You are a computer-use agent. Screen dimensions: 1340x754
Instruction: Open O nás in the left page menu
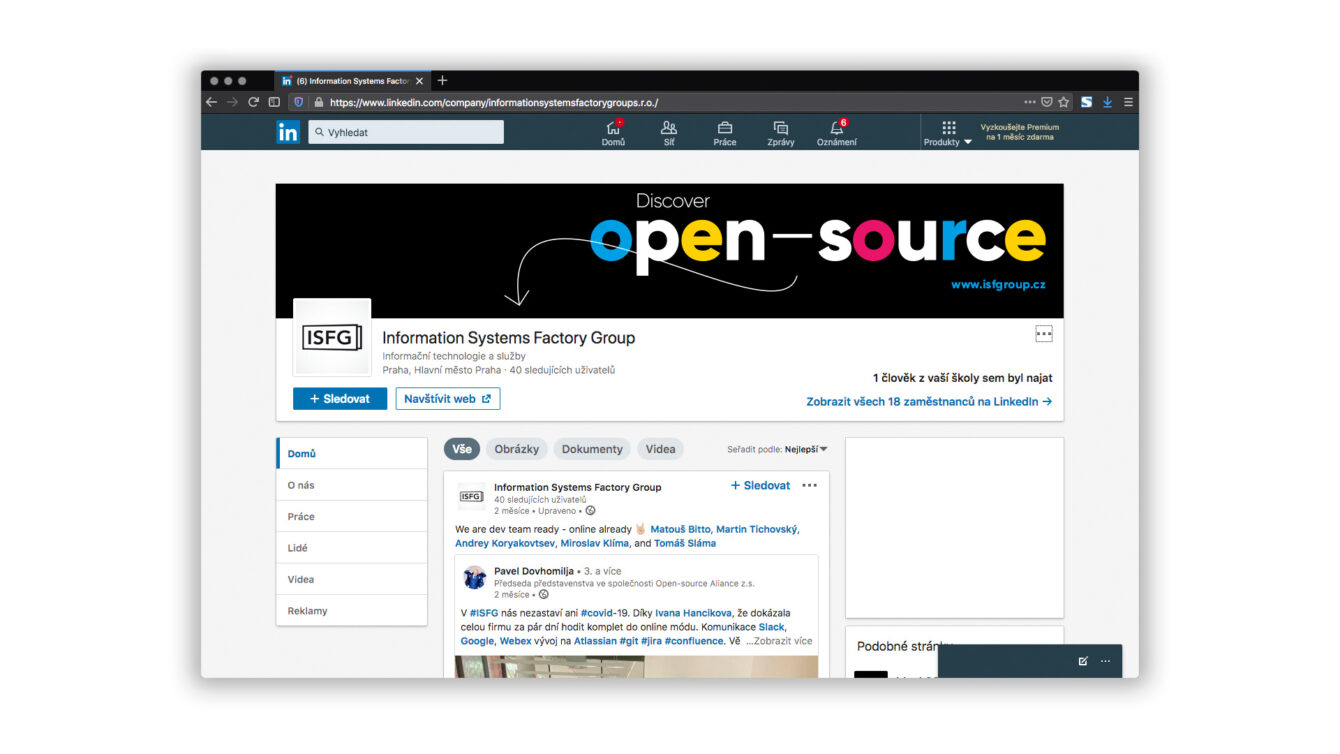tap(352, 485)
